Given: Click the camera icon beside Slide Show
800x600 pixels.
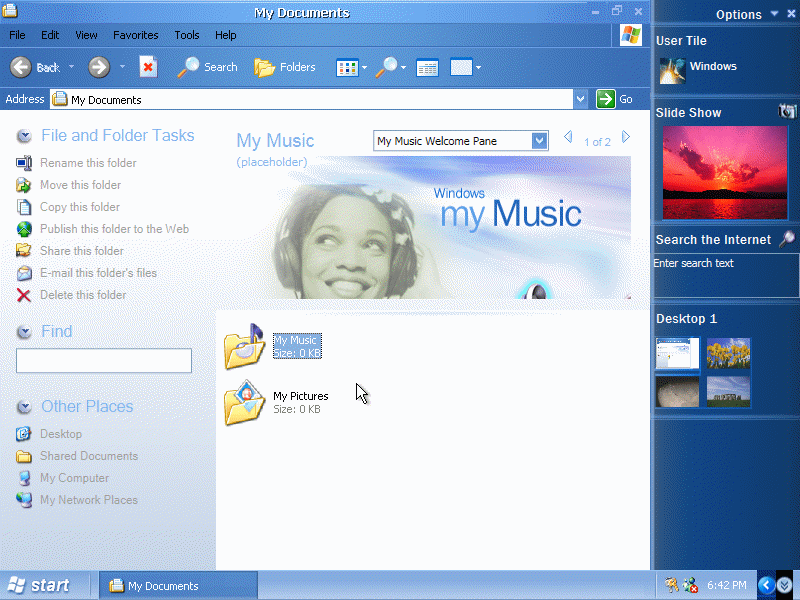Looking at the screenshot, I should (787, 111).
